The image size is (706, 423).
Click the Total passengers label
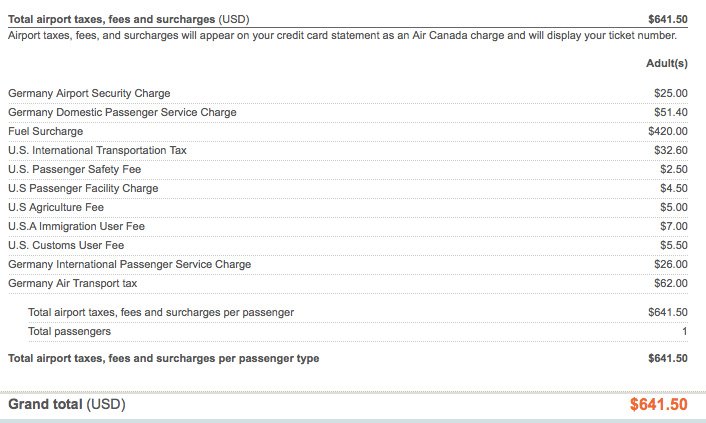coord(69,331)
